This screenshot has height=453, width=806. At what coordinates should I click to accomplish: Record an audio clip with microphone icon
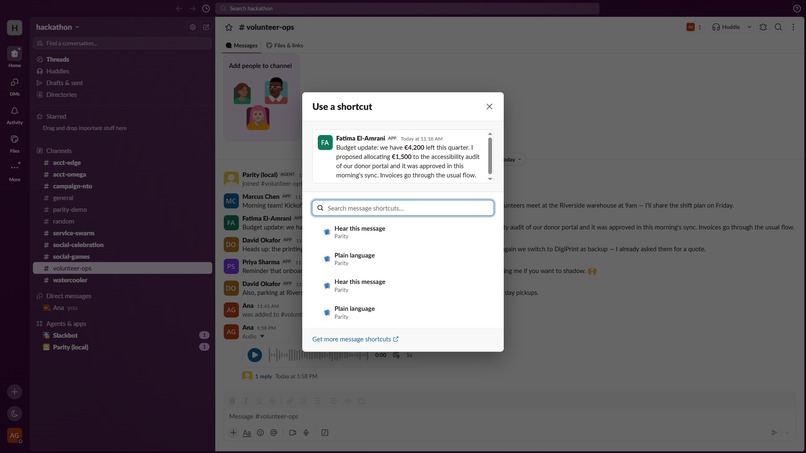(x=306, y=433)
